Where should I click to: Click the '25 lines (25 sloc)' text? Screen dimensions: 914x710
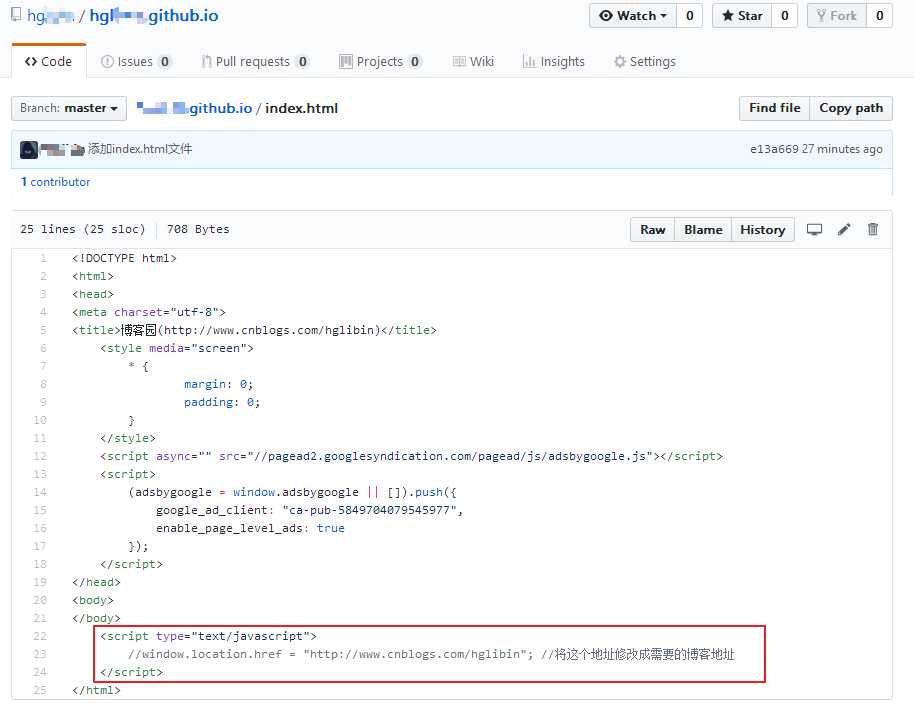tap(83, 230)
